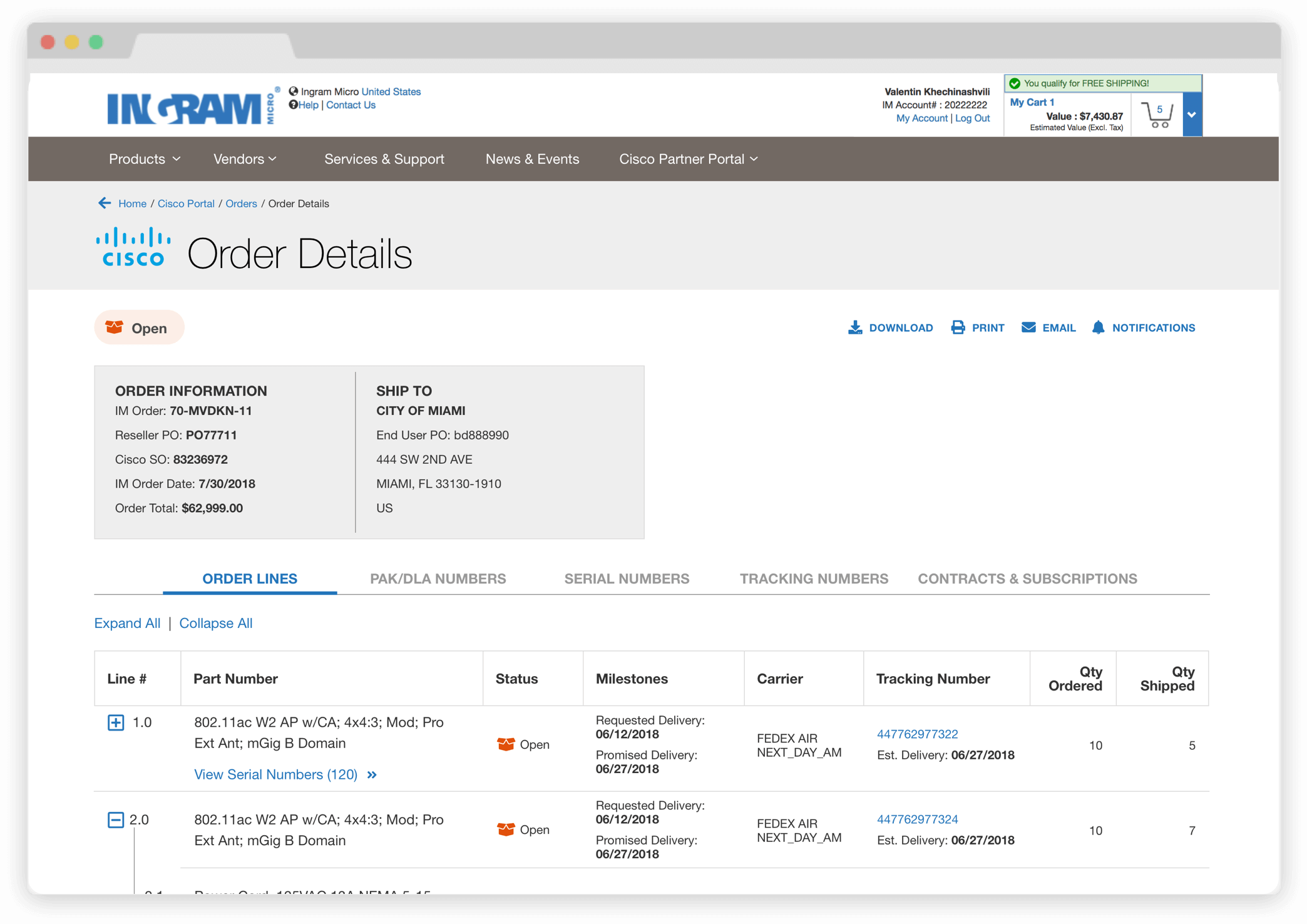The image size is (1307, 924).
Task: Click the back arrow in breadcrumb
Action: [x=105, y=203]
